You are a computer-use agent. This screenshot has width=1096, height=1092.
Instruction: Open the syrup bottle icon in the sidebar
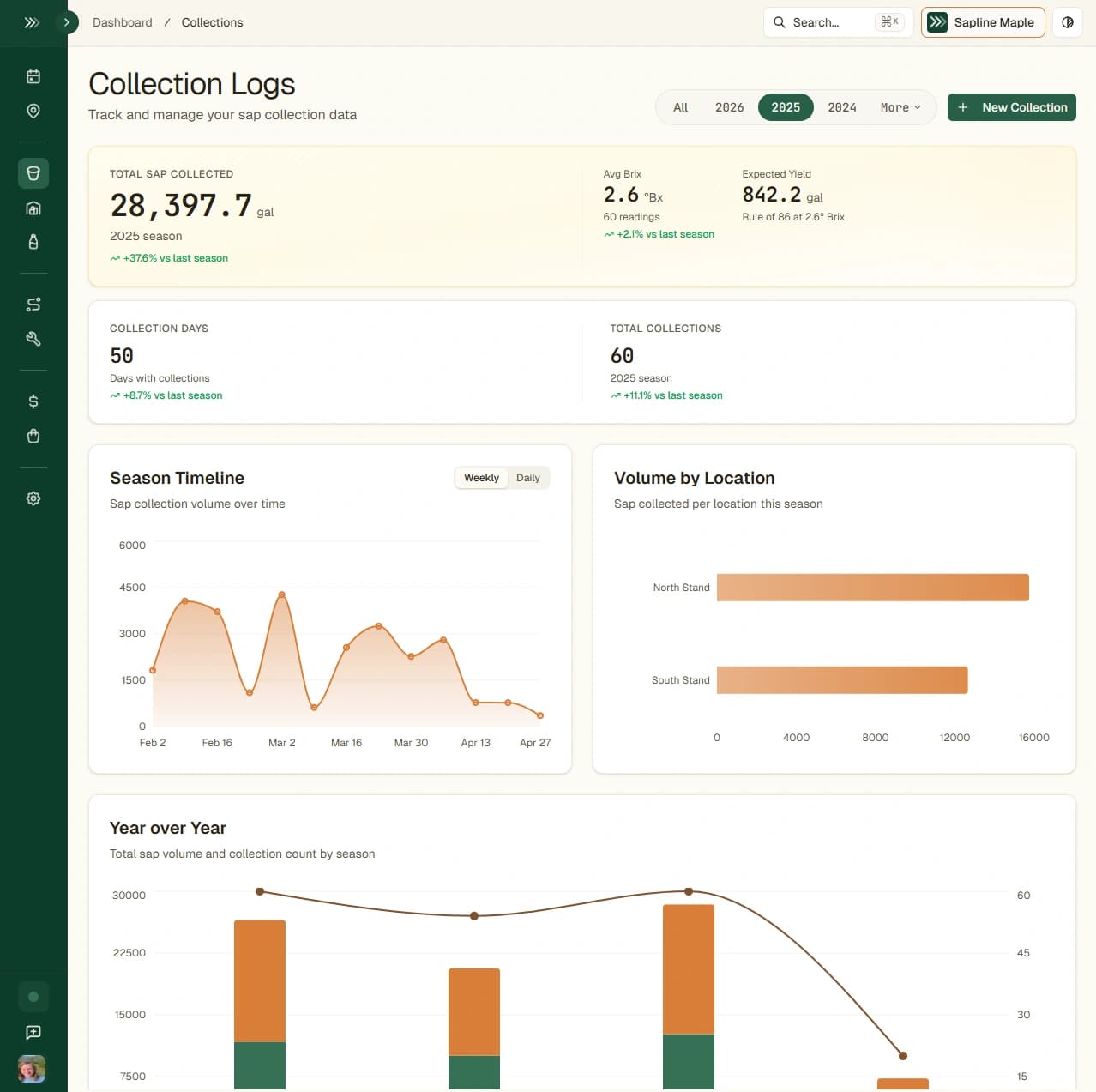coord(33,242)
